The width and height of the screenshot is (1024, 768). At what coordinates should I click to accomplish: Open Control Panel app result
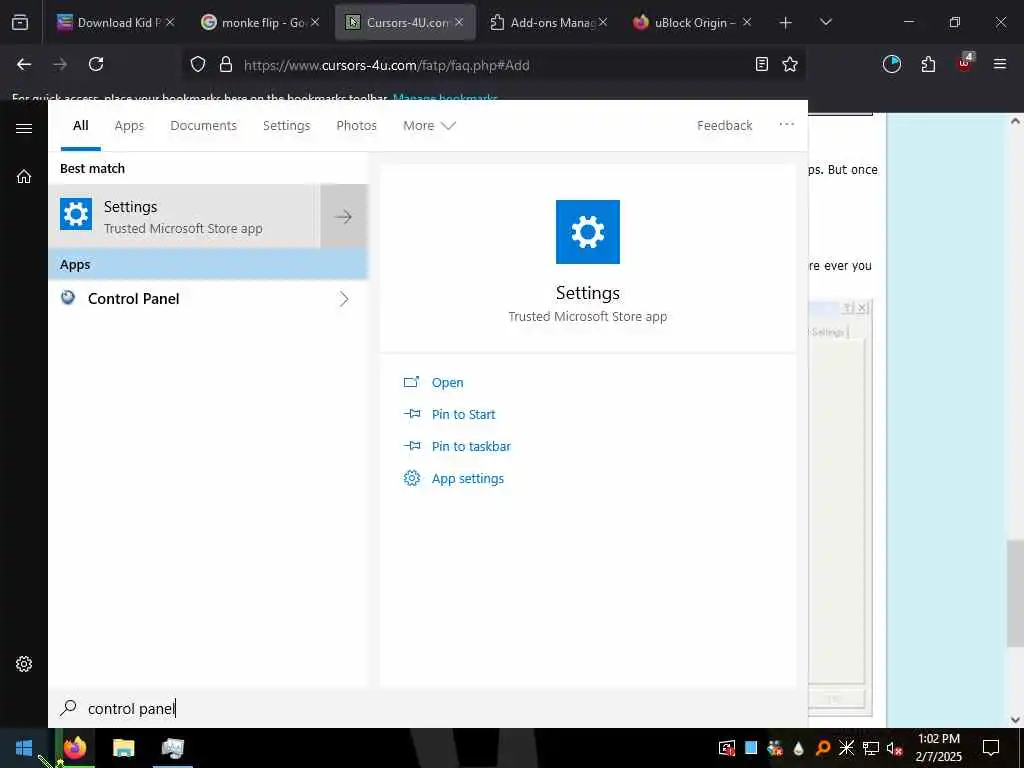133,299
